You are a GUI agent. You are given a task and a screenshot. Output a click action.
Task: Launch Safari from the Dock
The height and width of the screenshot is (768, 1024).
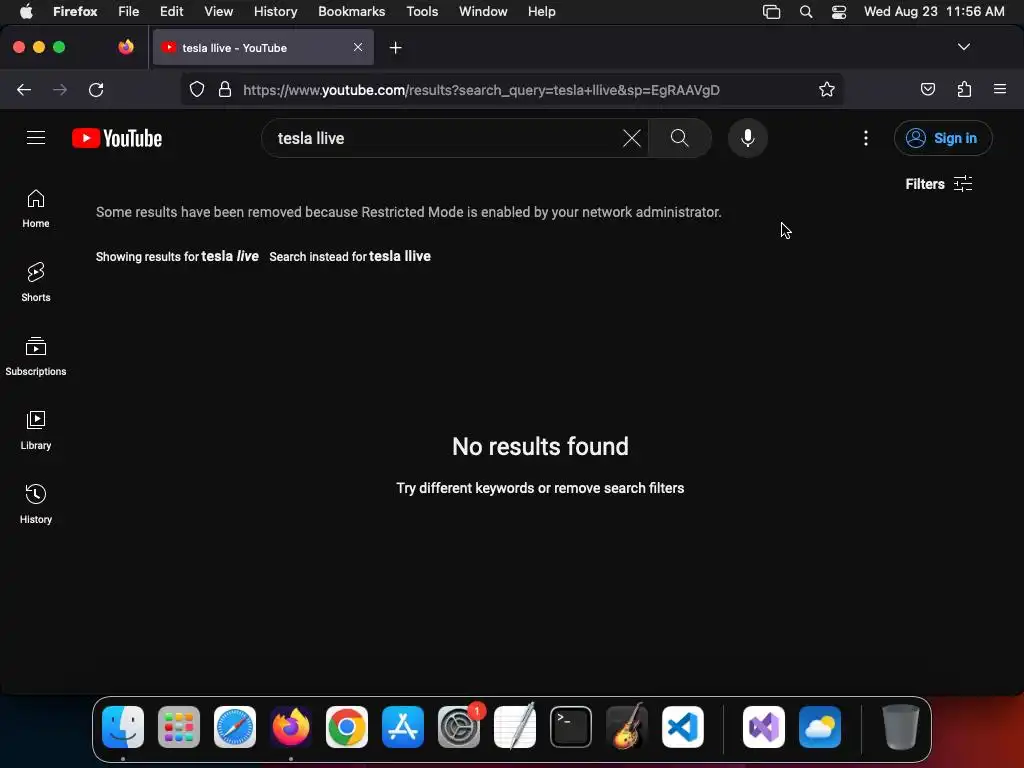point(235,727)
